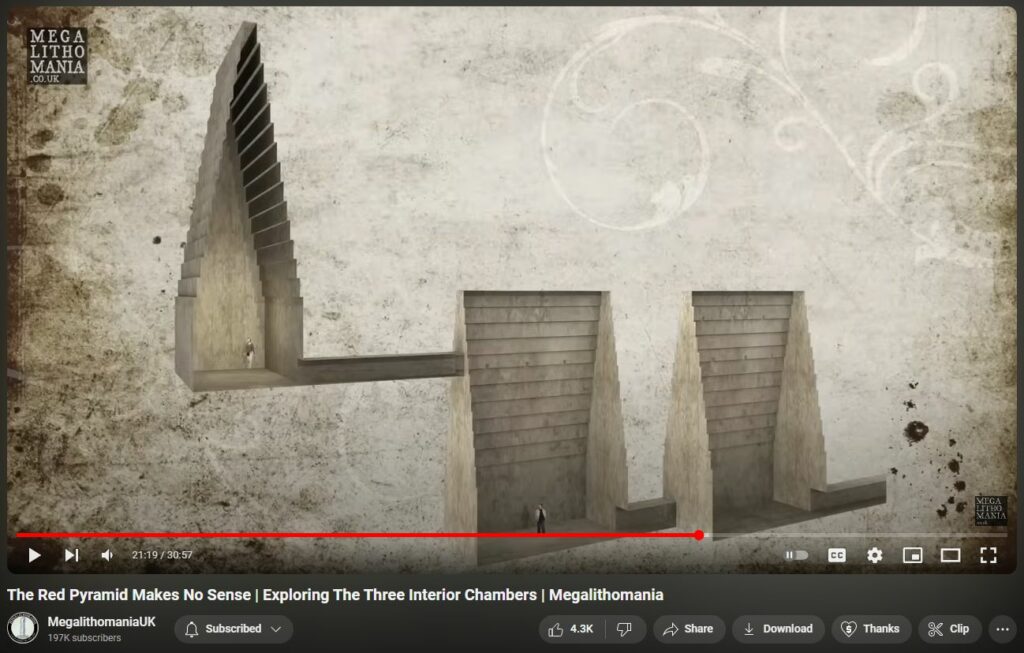Switch to theater mode view

click(950, 555)
